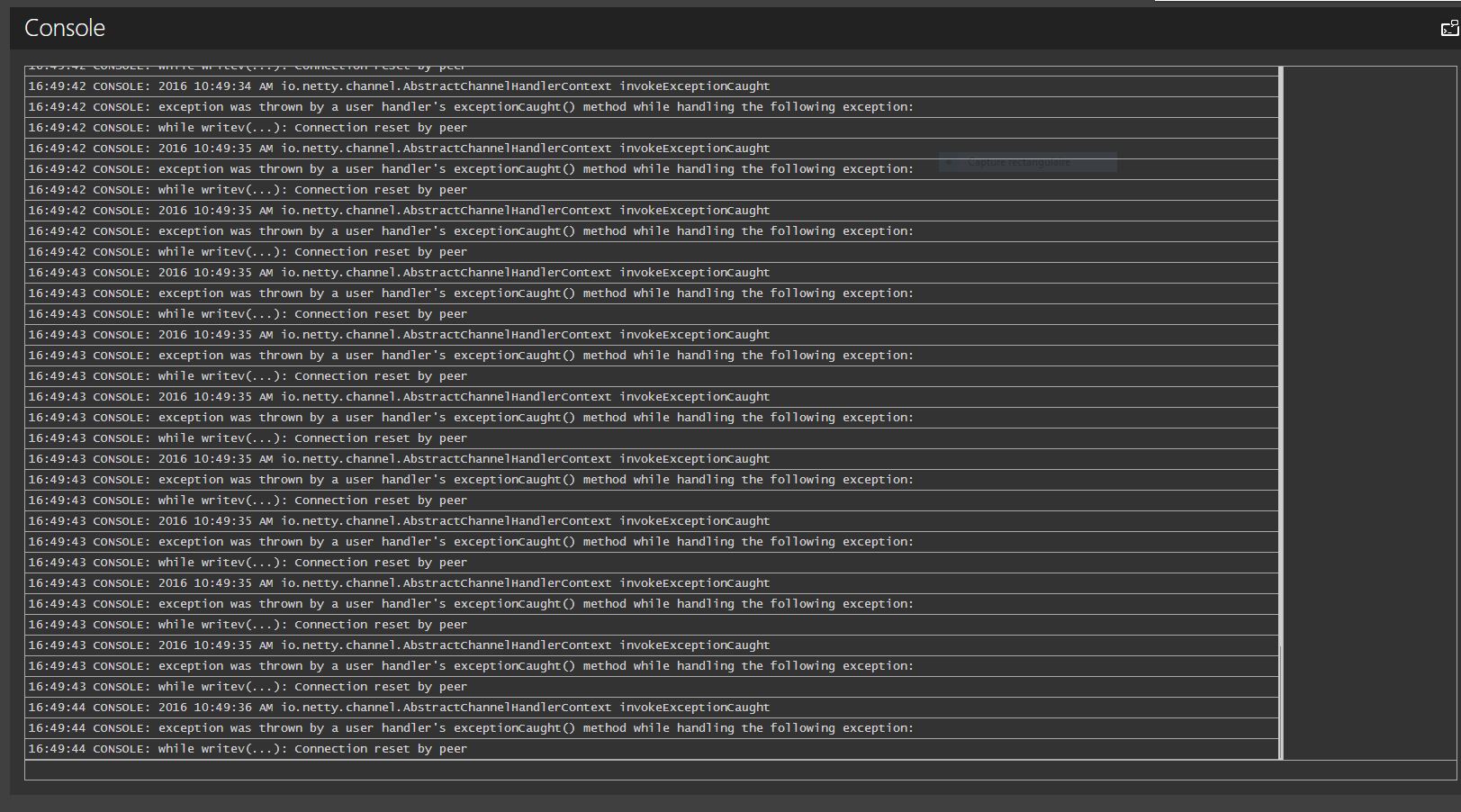Select the last invokeExceptionCaught line stamped 16:49:43
The width and height of the screenshot is (1461, 812).
[x=652, y=645]
